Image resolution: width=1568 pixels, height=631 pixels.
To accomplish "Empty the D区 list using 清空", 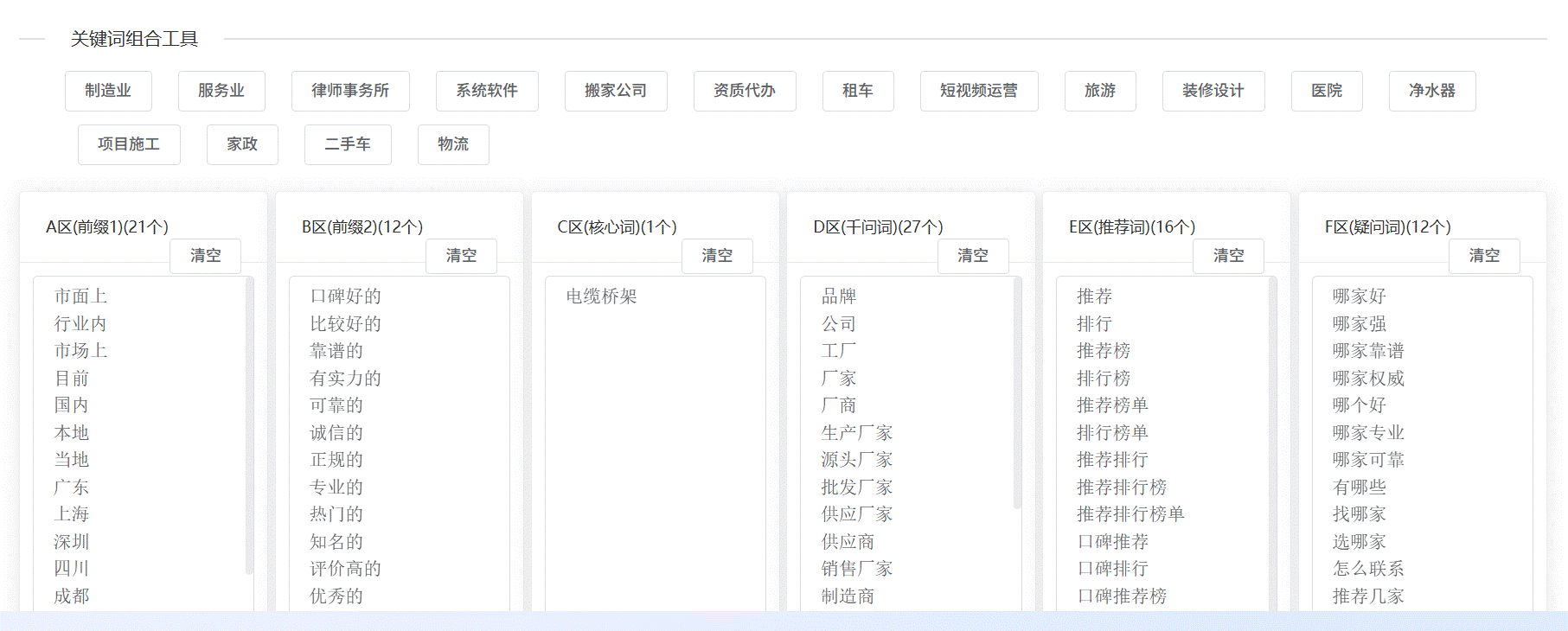I will click(972, 256).
